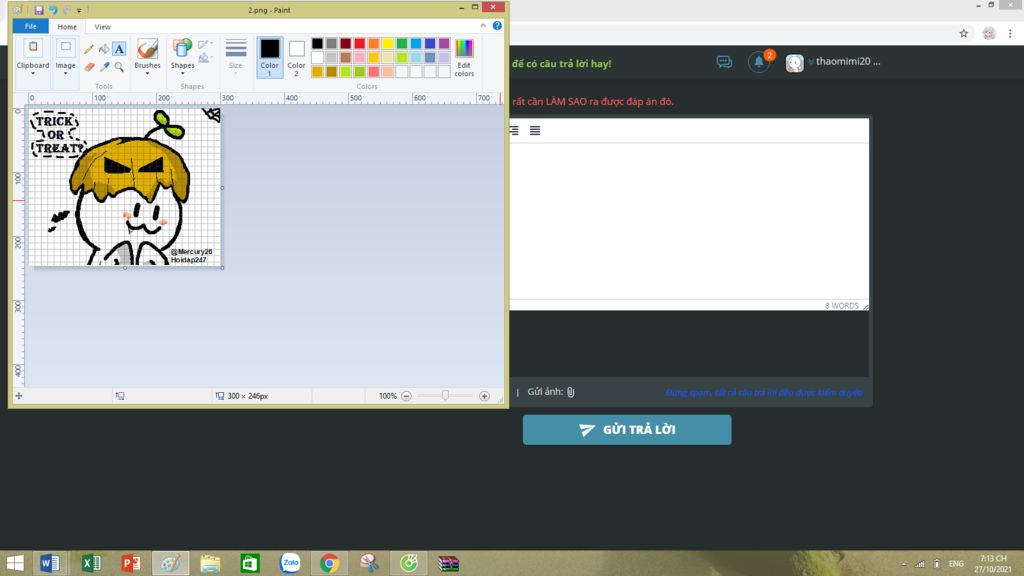Click the Paint zoom slider handle
This screenshot has height=576, width=1024.
tap(445, 396)
